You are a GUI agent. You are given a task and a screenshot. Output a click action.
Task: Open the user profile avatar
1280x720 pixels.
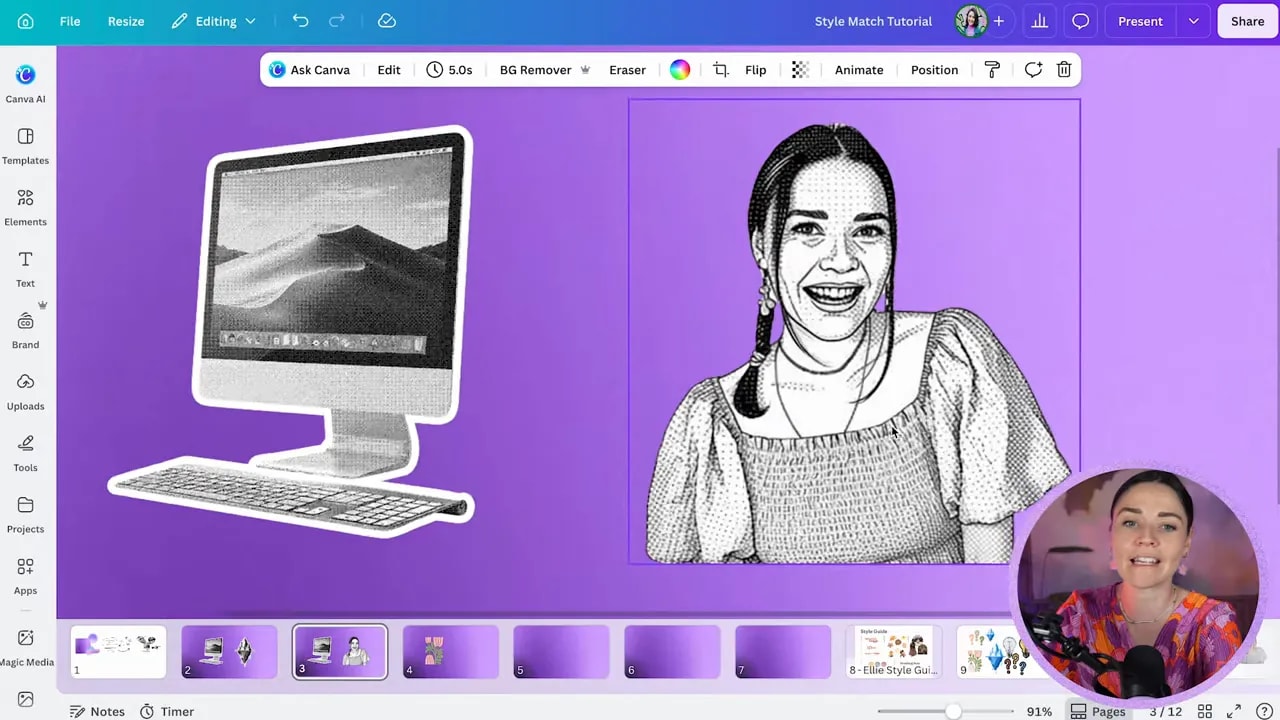click(x=970, y=21)
